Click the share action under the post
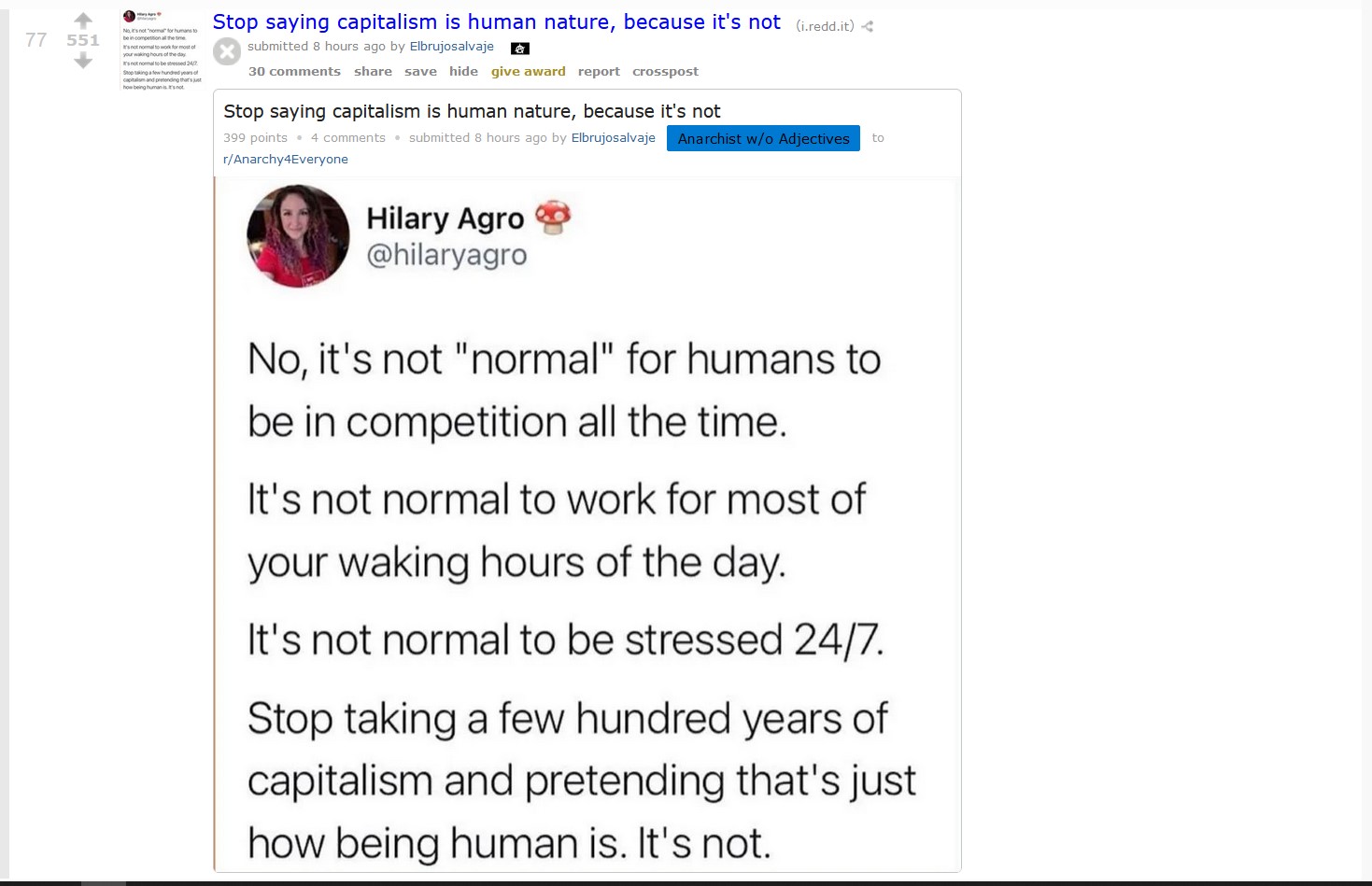Viewport: 1372px width, 886px height. pos(373,71)
